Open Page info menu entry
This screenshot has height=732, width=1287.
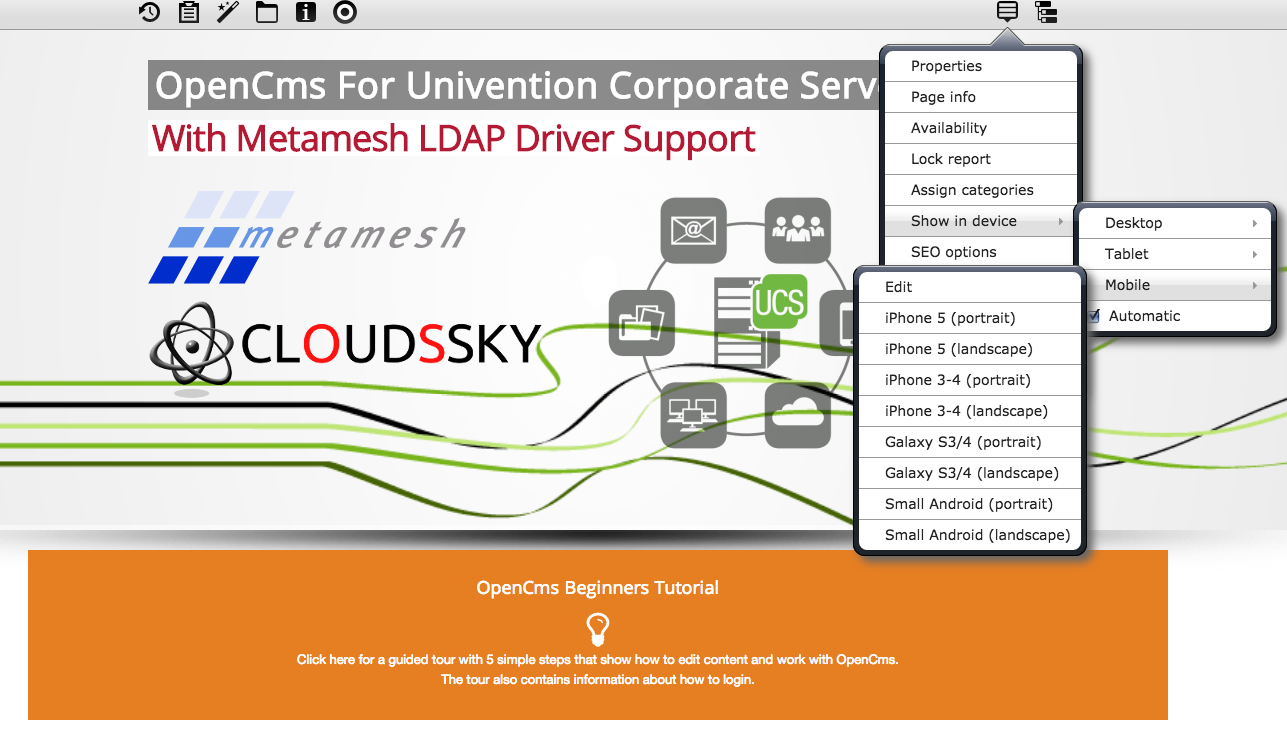tap(980, 97)
